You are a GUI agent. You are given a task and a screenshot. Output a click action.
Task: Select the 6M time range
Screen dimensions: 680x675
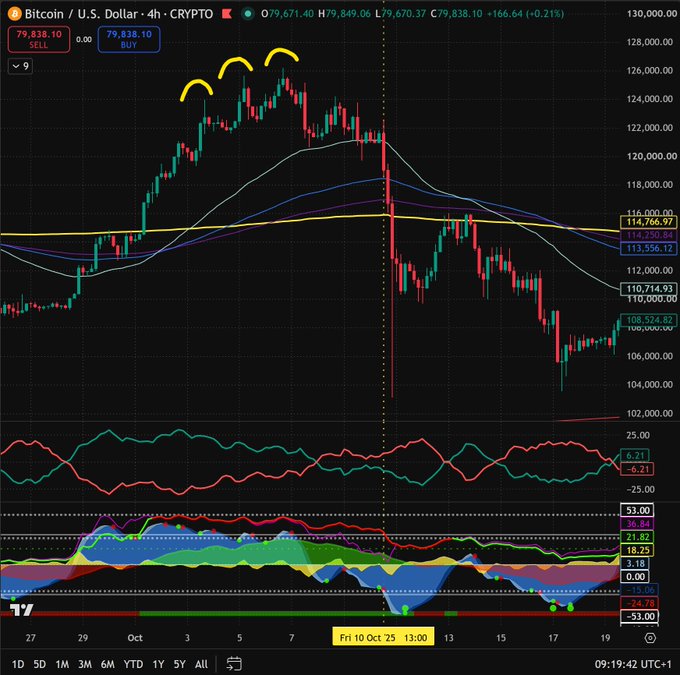tap(108, 664)
